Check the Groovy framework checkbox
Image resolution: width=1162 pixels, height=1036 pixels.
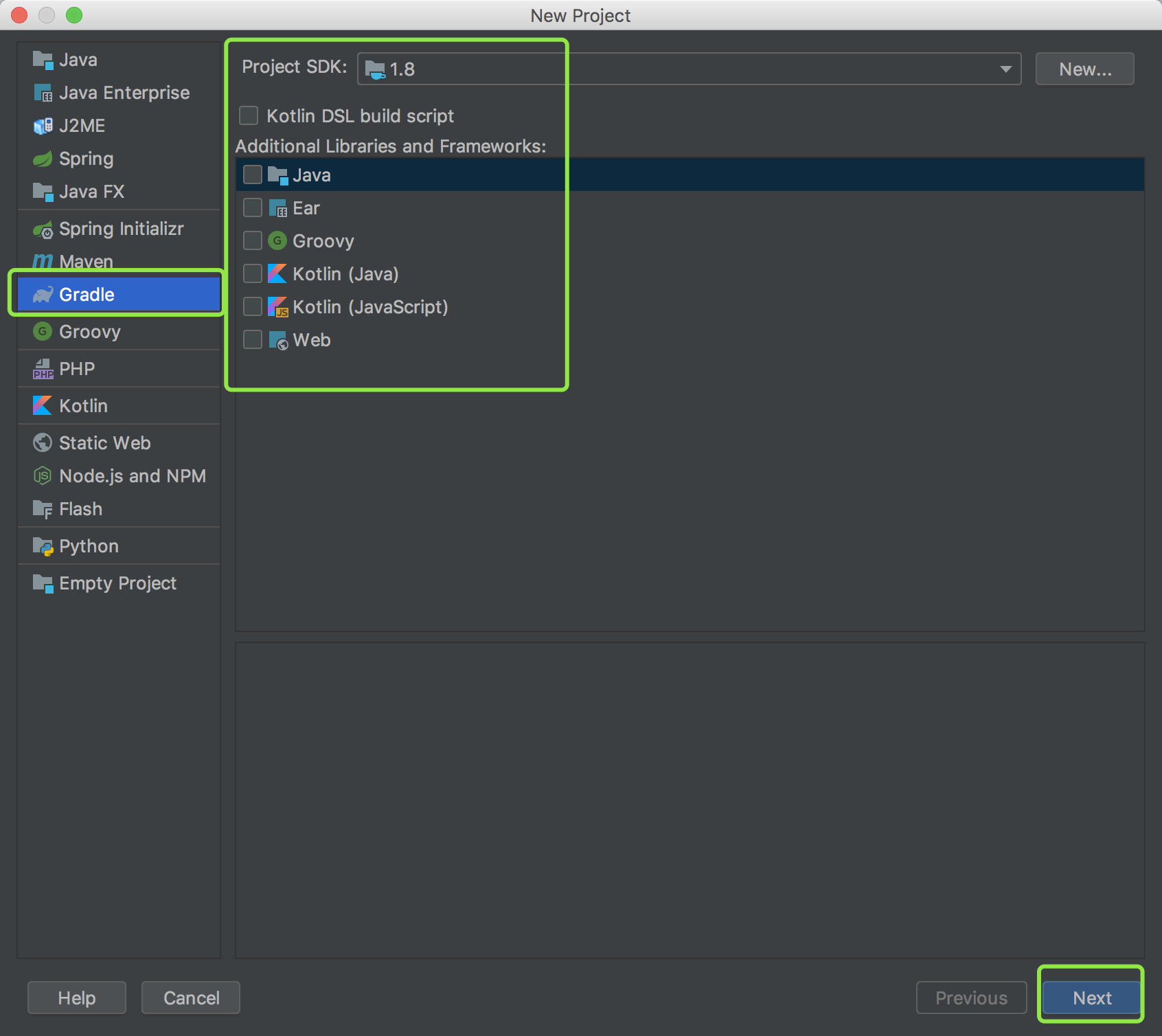(253, 240)
